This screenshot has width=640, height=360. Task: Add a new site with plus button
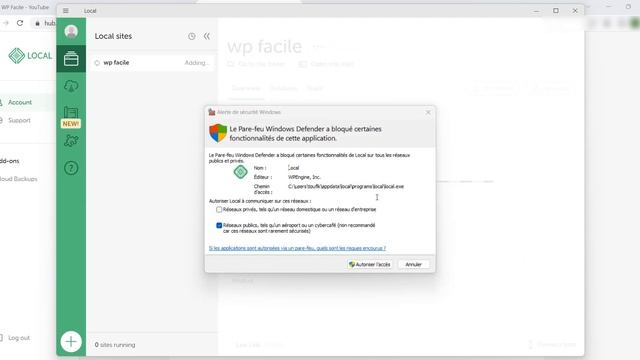71,341
